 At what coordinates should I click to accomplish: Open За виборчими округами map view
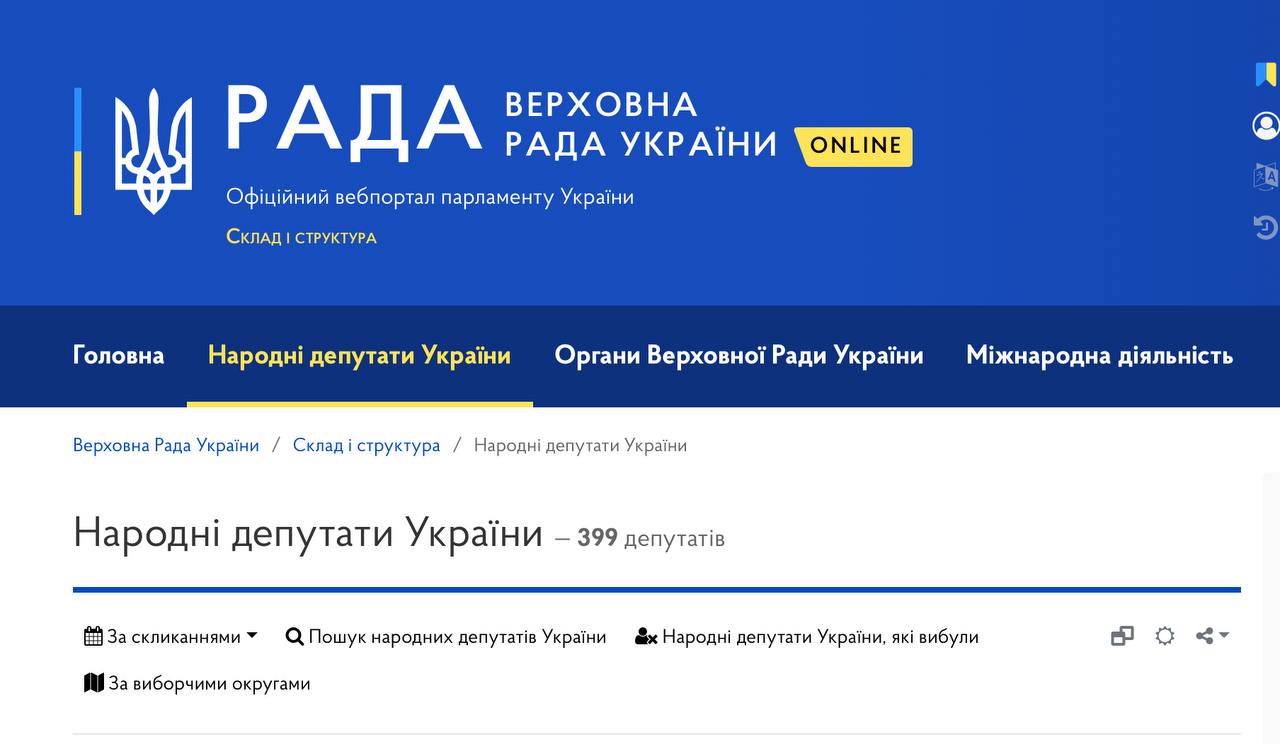click(x=197, y=684)
